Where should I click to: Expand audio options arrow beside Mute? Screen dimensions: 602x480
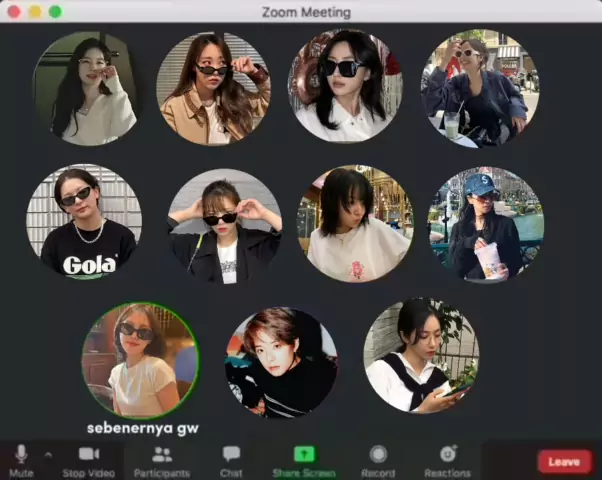47,455
